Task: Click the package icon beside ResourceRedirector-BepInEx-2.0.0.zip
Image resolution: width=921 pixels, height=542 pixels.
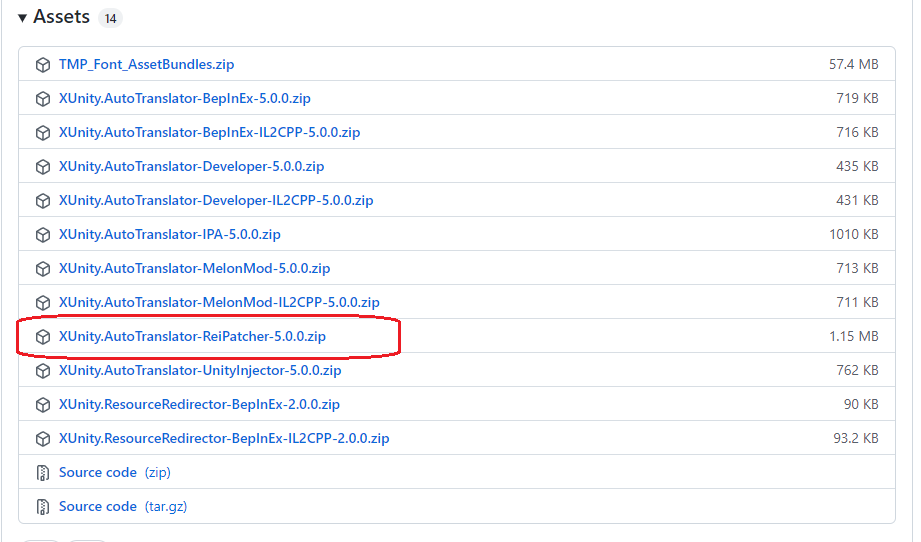Action: click(43, 405)
